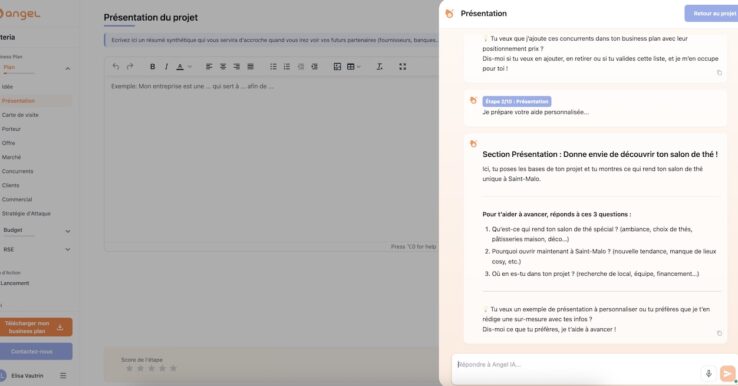738x386 pixels.
Task: Open the Marché section
Action: point(11,157)
